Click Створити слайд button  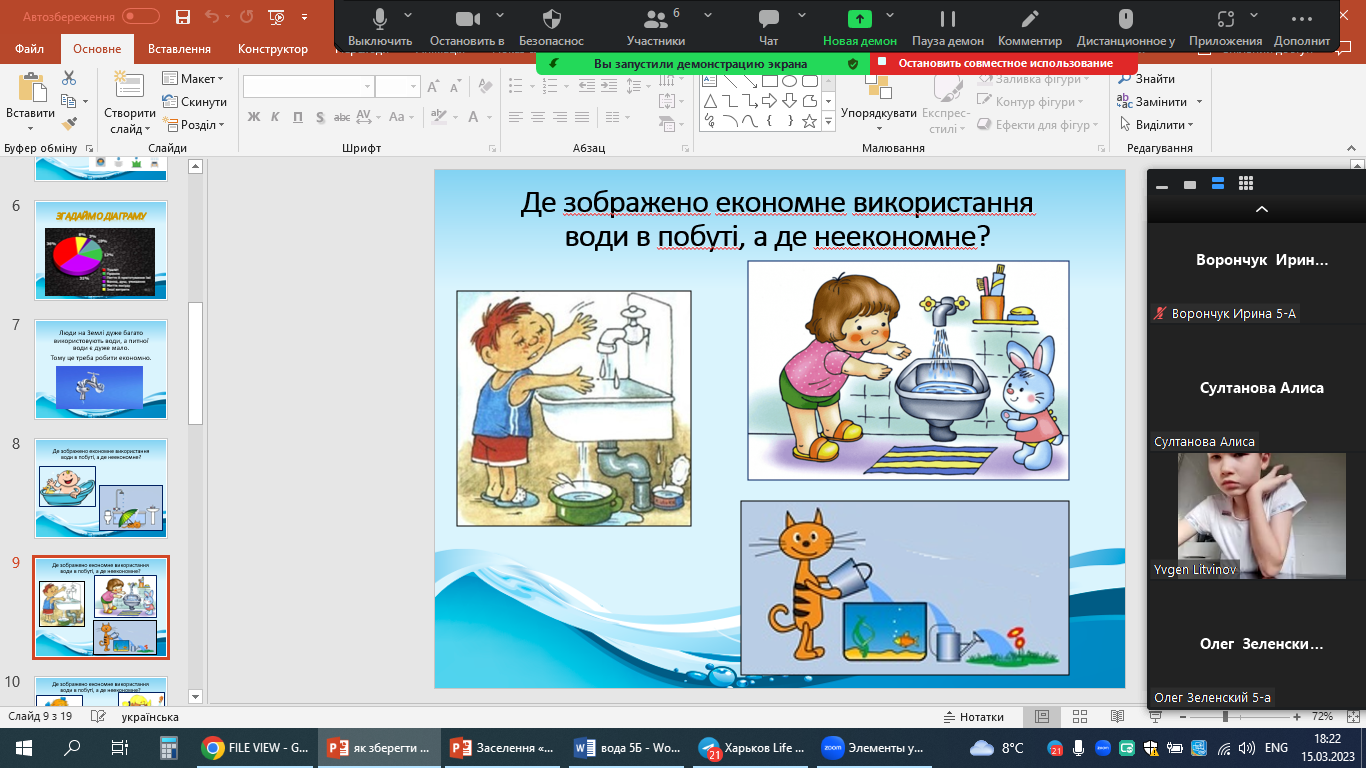pyautogui.click(x=130, y=102)
